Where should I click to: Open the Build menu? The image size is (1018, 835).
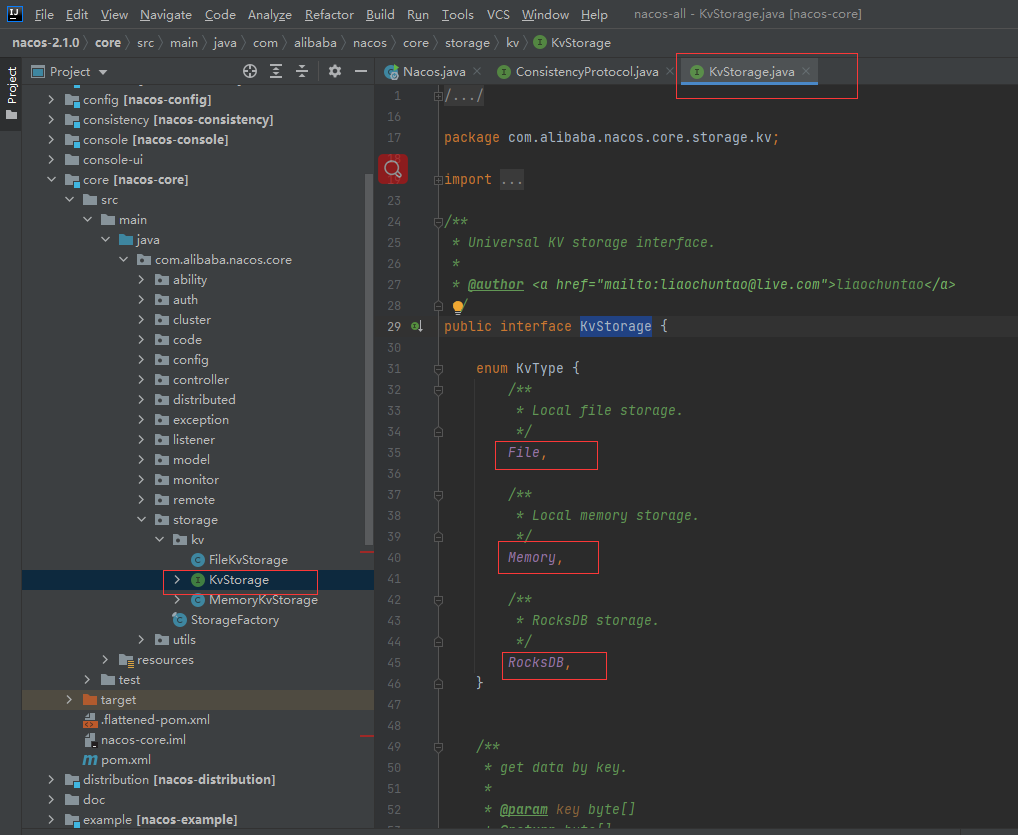(x=380, y=14)
